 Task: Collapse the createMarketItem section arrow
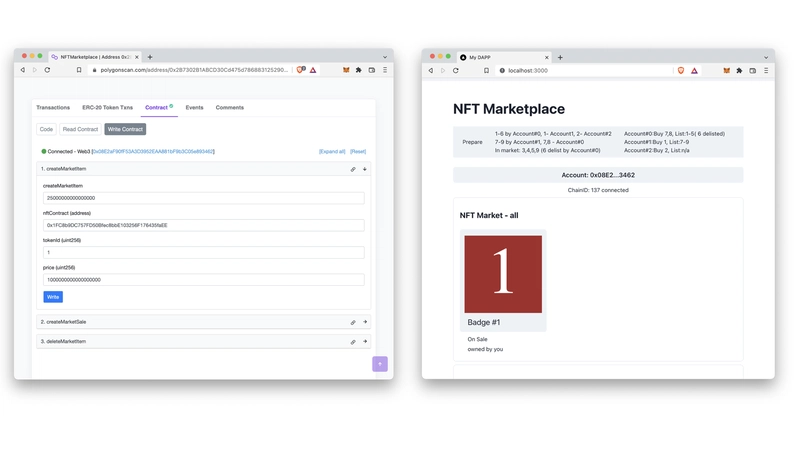tap(365, 169)
